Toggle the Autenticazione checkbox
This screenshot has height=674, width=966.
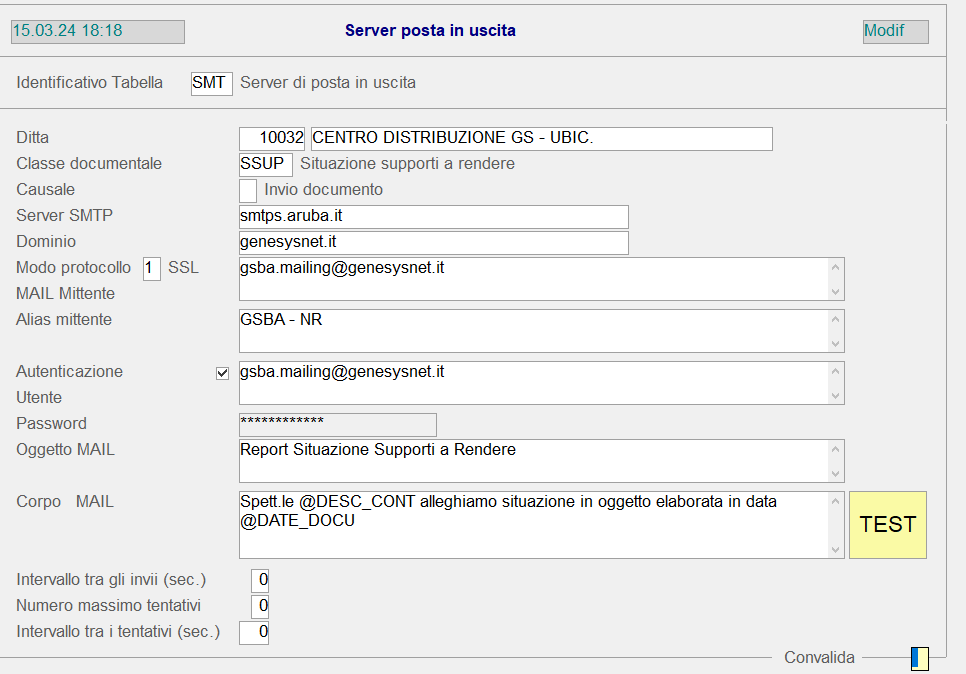pos(223,373)
